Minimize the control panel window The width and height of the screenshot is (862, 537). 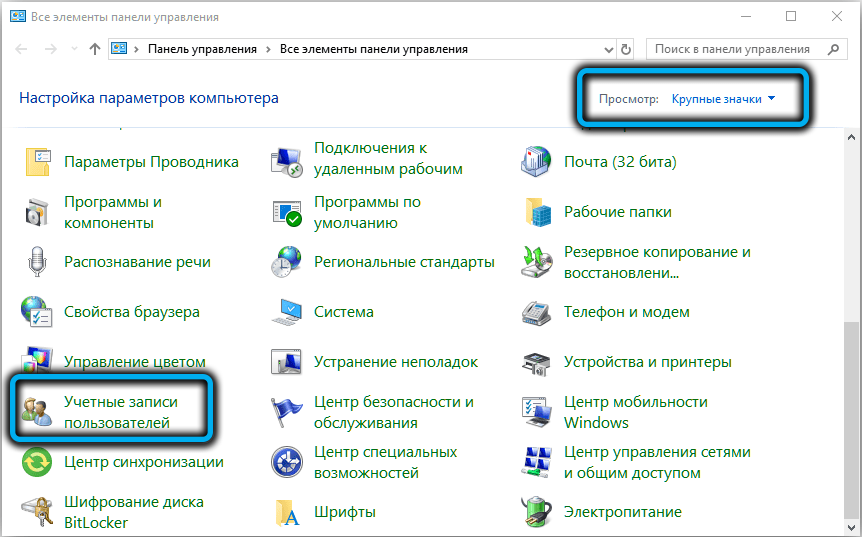click(745, 16)
